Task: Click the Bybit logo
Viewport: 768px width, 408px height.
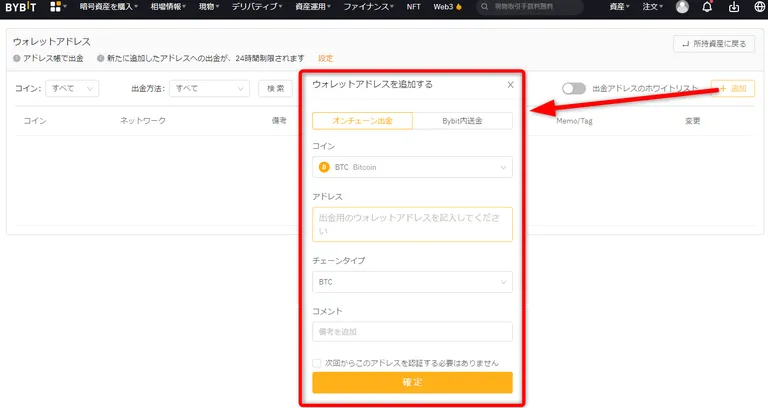Action: pyautogui.click(x=21, y=7)
